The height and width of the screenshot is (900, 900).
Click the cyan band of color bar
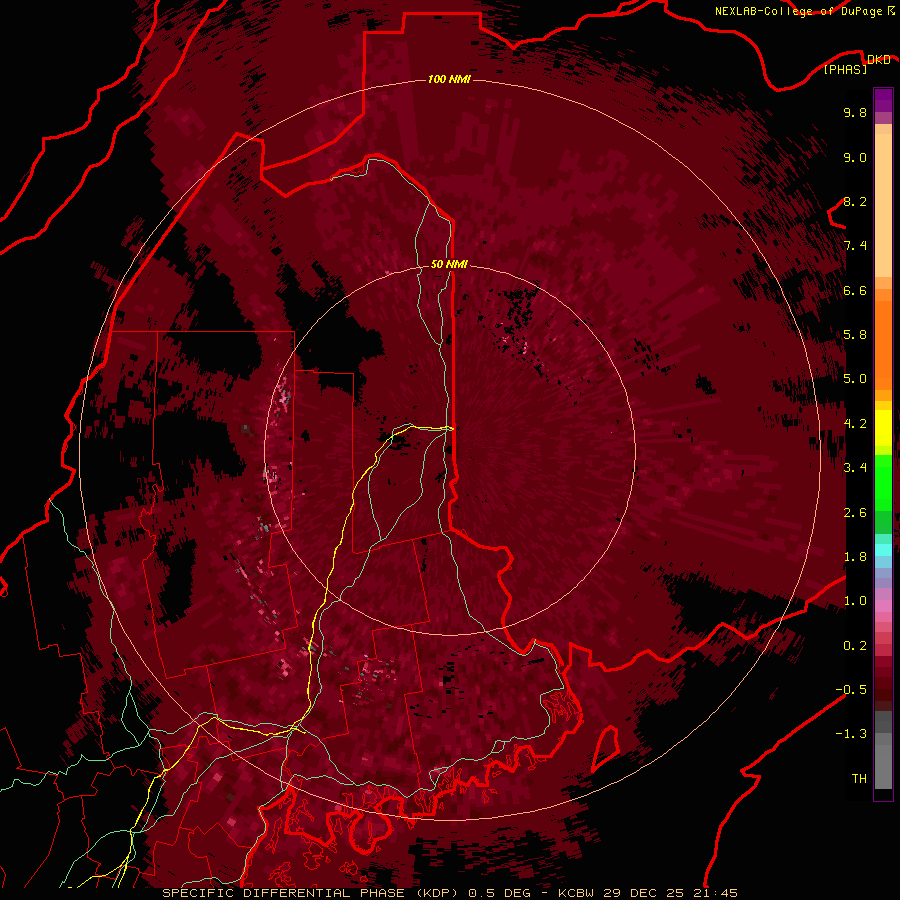(x=883, y=550)
